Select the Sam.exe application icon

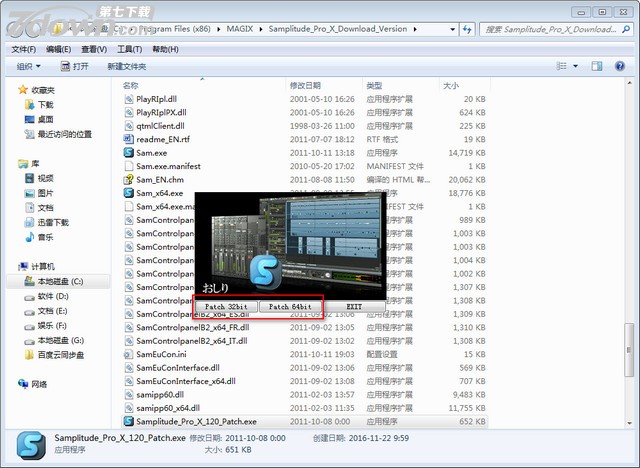point(129,153)
